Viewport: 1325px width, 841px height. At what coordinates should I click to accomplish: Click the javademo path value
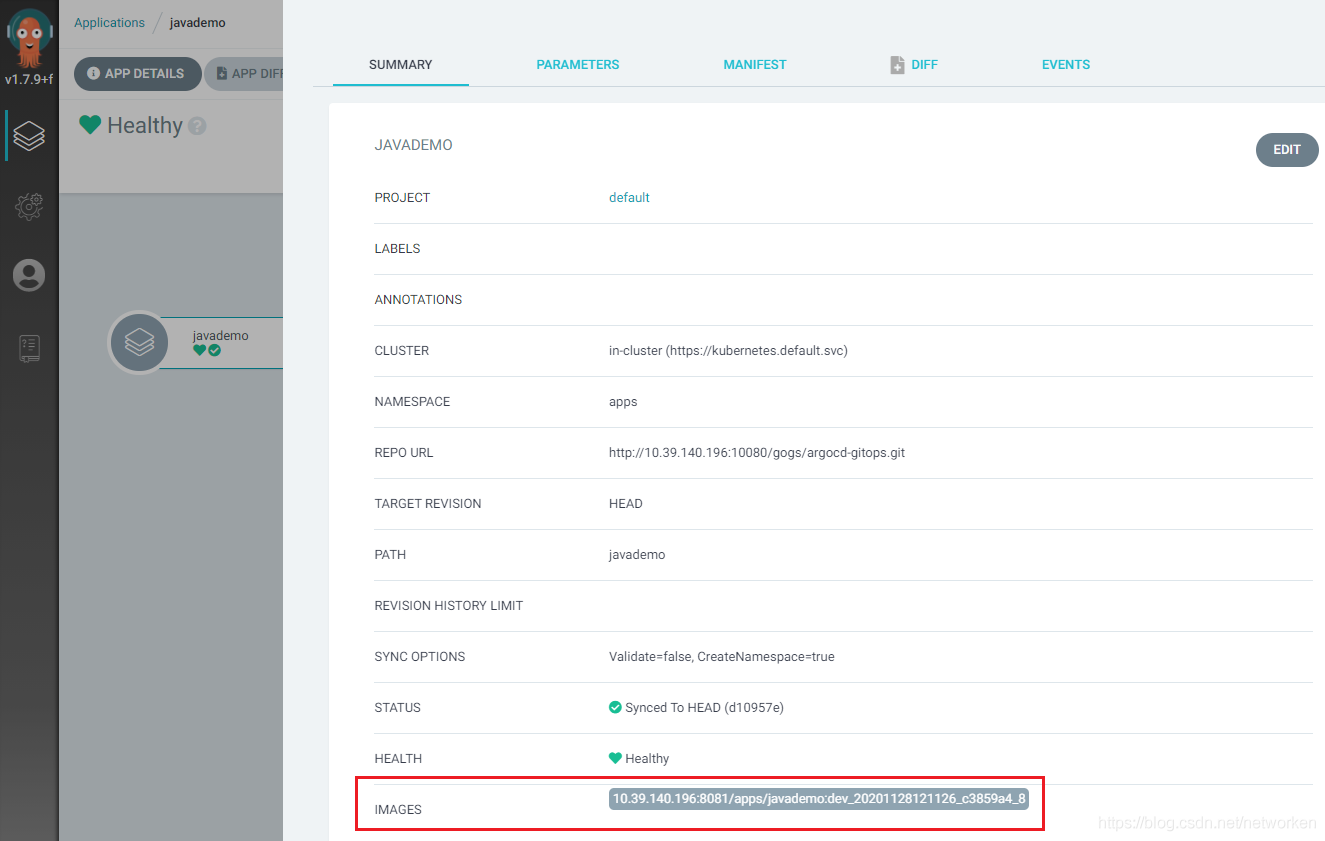[x=637, y=554]
